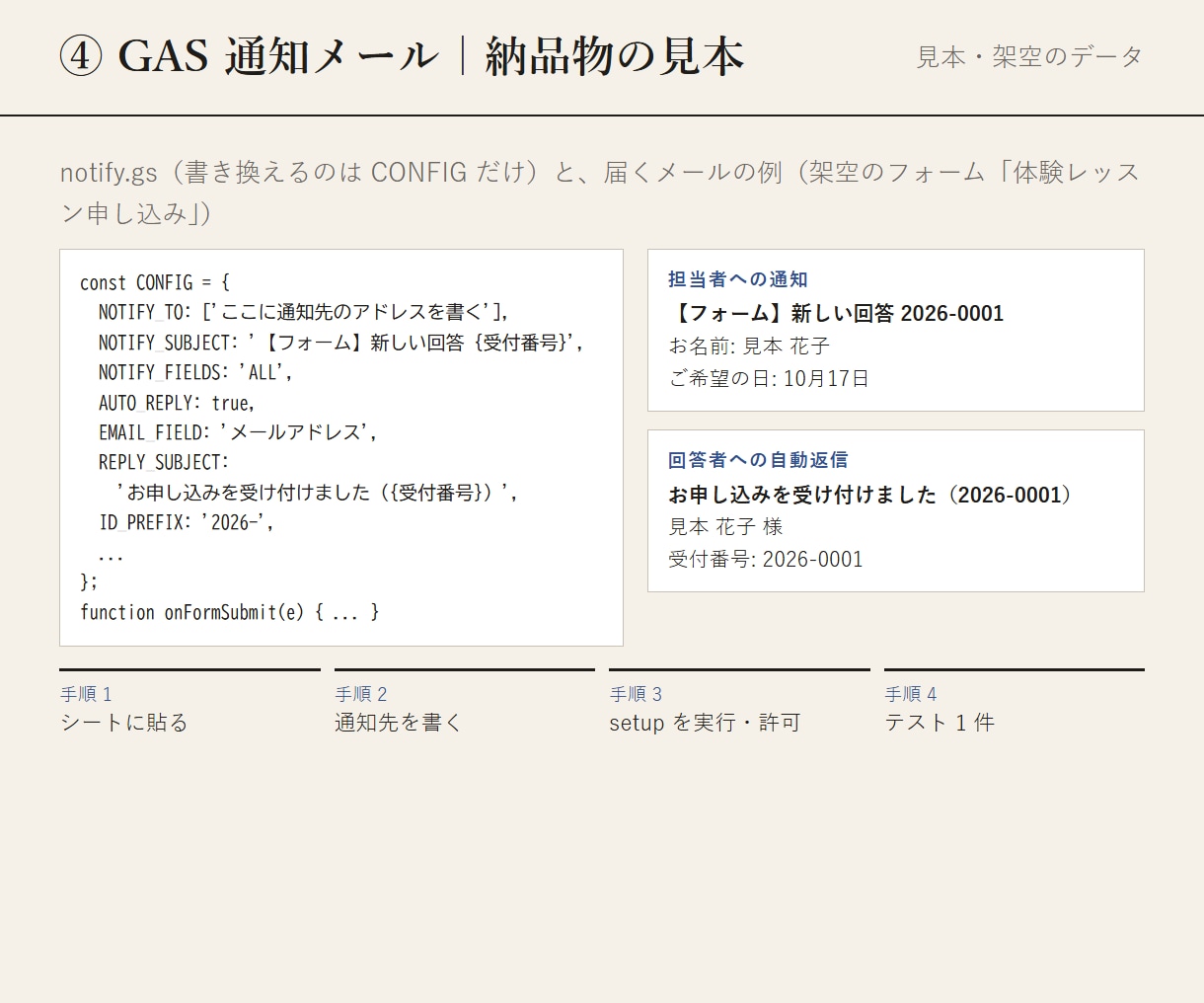
Task: Click the '手順 4' label
Action: [x=911, y=694]
